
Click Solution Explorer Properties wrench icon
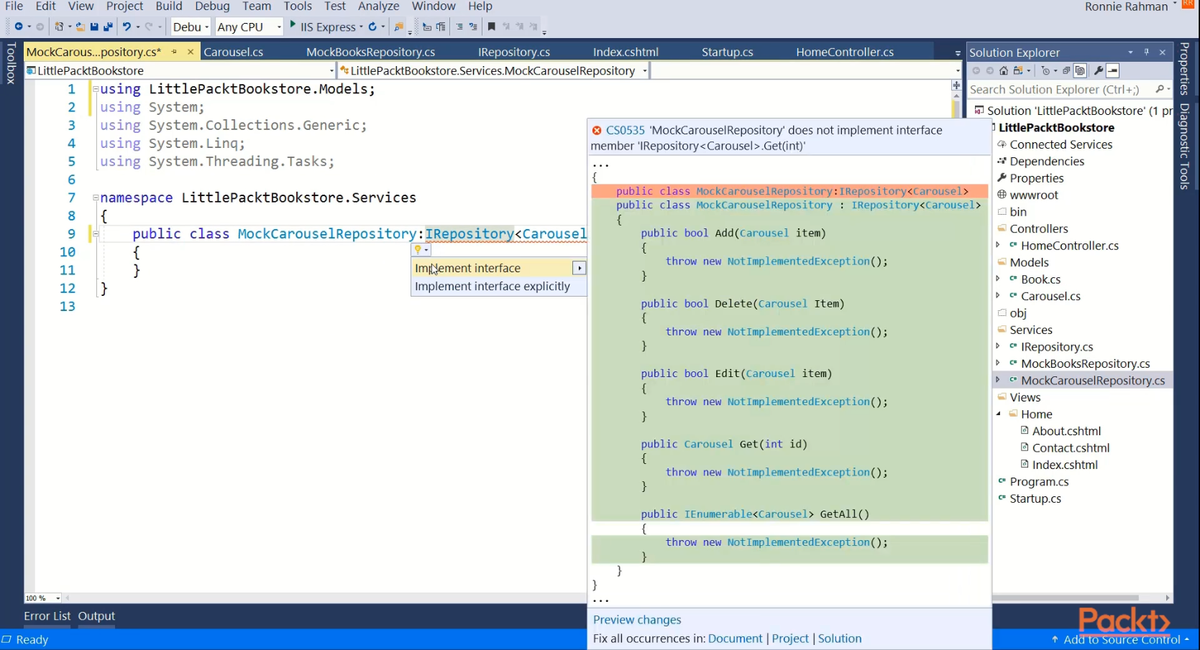(x=1098, y=71)
